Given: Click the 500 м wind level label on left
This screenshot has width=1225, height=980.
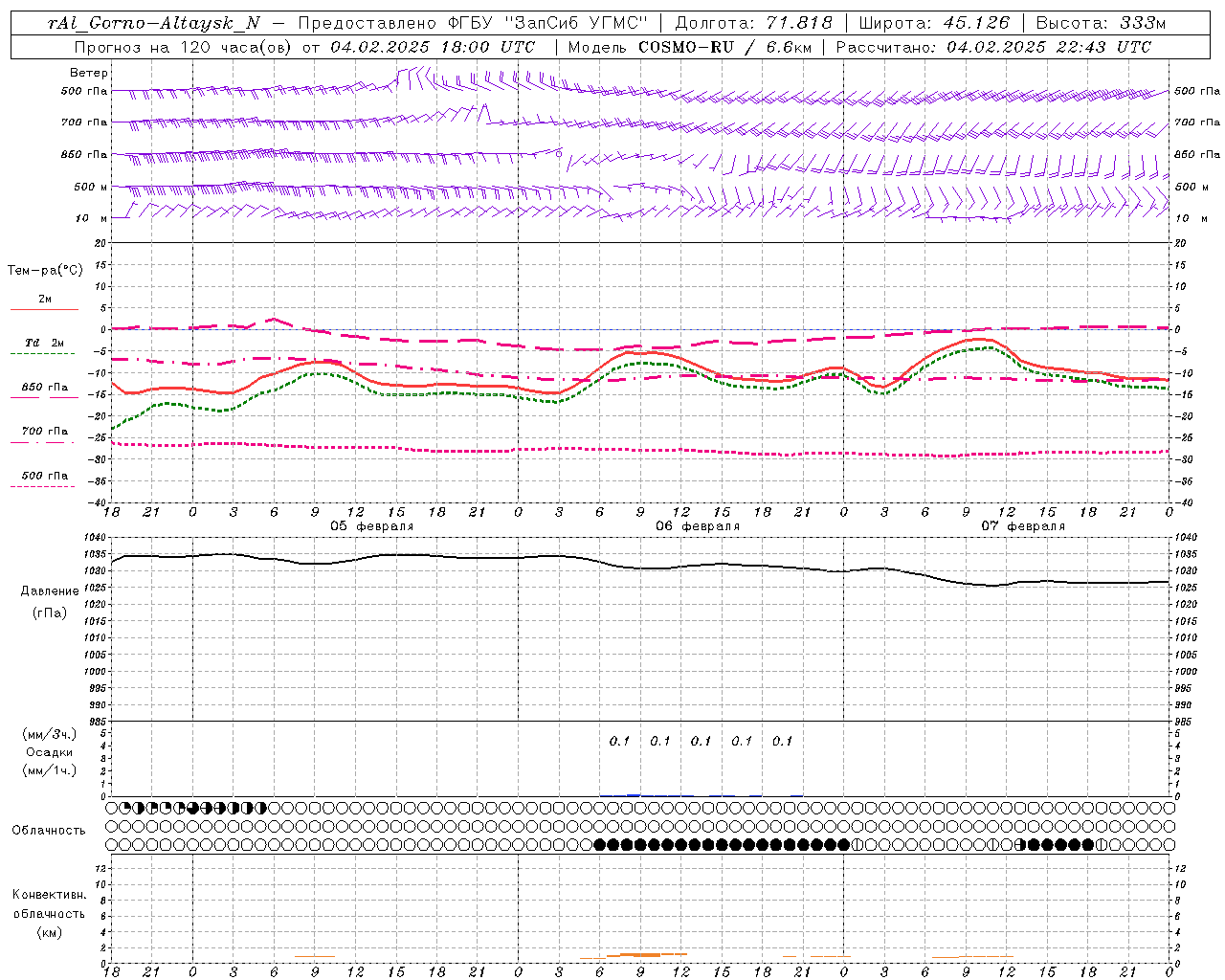Looking at the screenshot, I should click(x=91, y=187).
